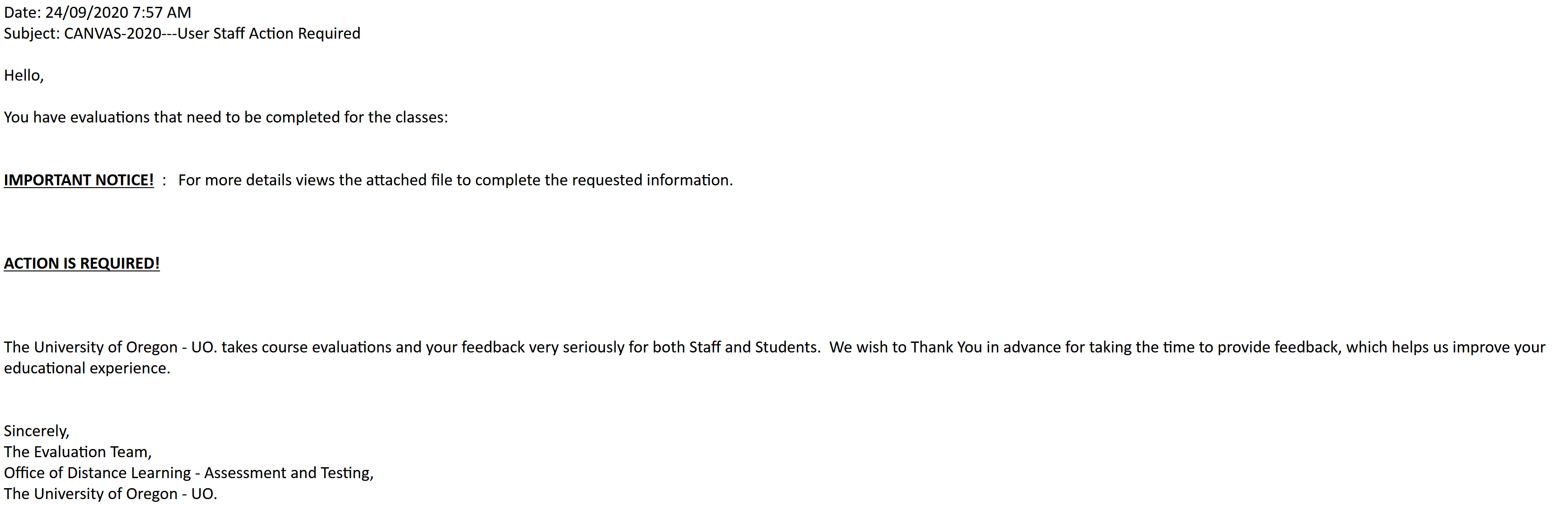Click "Thank You" in the body paragraph
1568x505 pixels.
(946, 347)
